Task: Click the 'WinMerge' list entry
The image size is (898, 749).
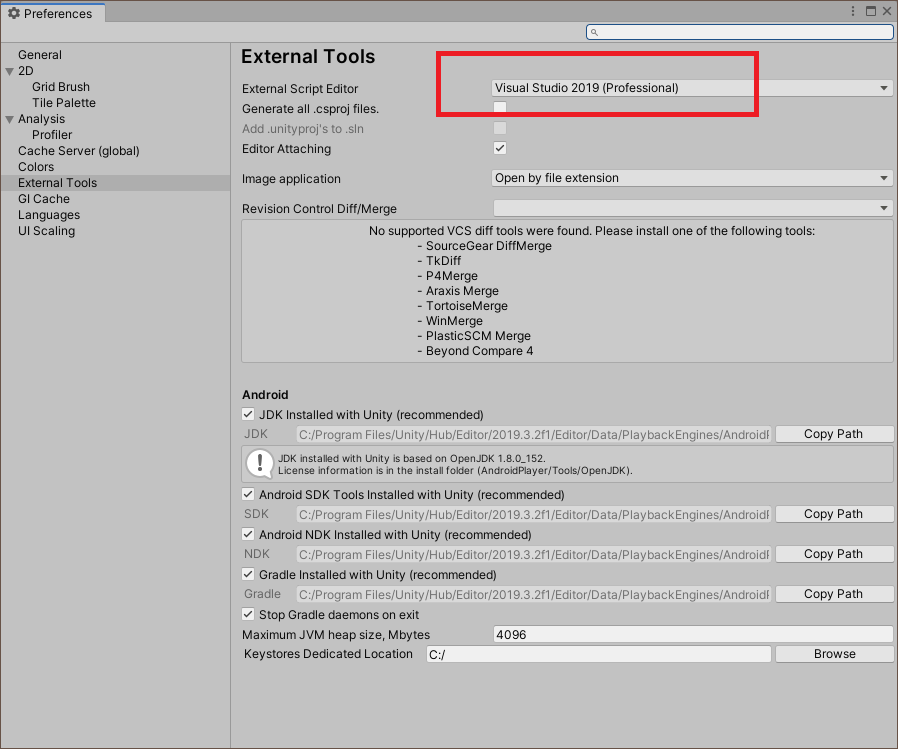Action: [454, 321]
